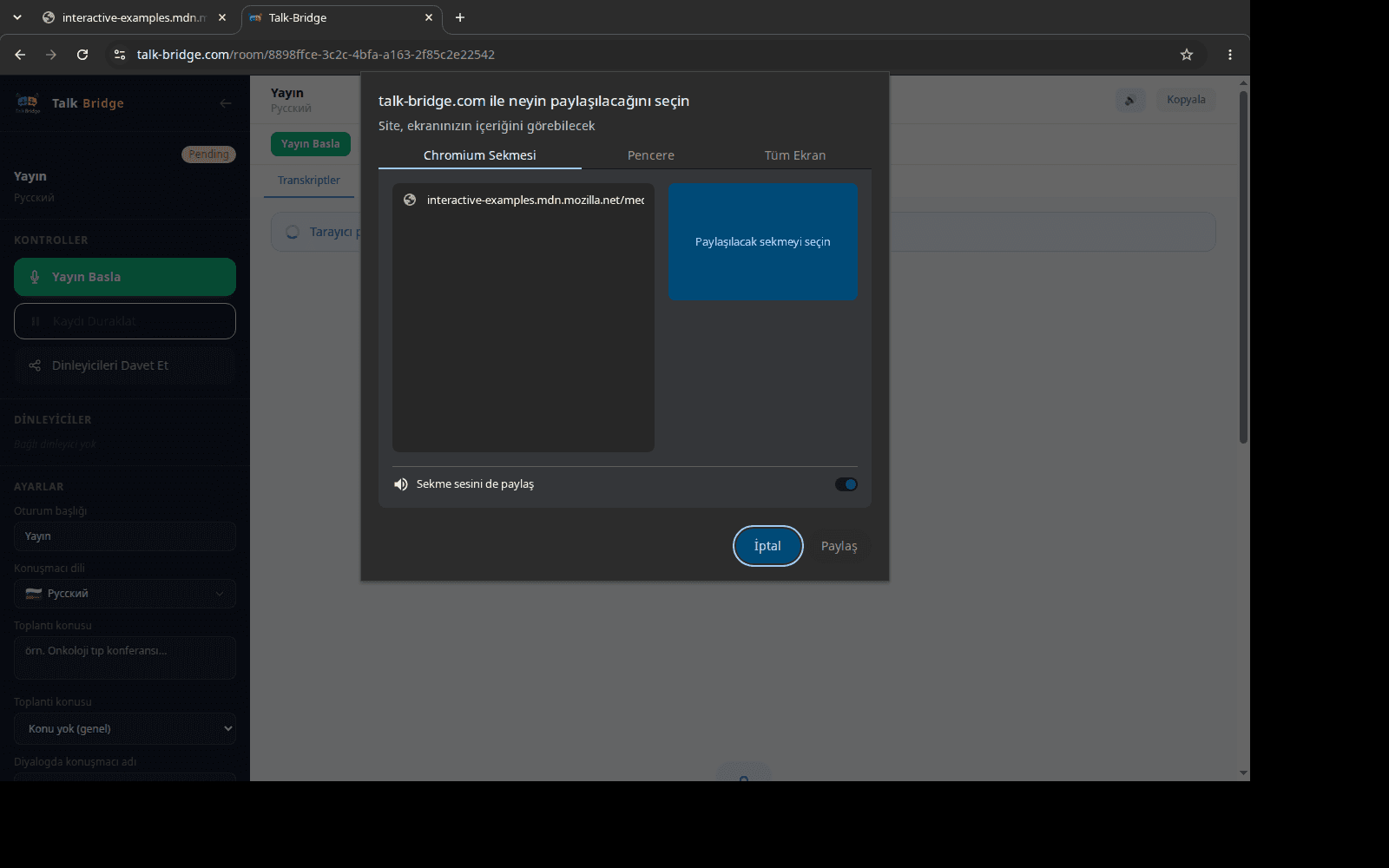This screenshot has width=1389, height=868.
Task: Click the Paylaş button
Action: (x=839, y=546)
